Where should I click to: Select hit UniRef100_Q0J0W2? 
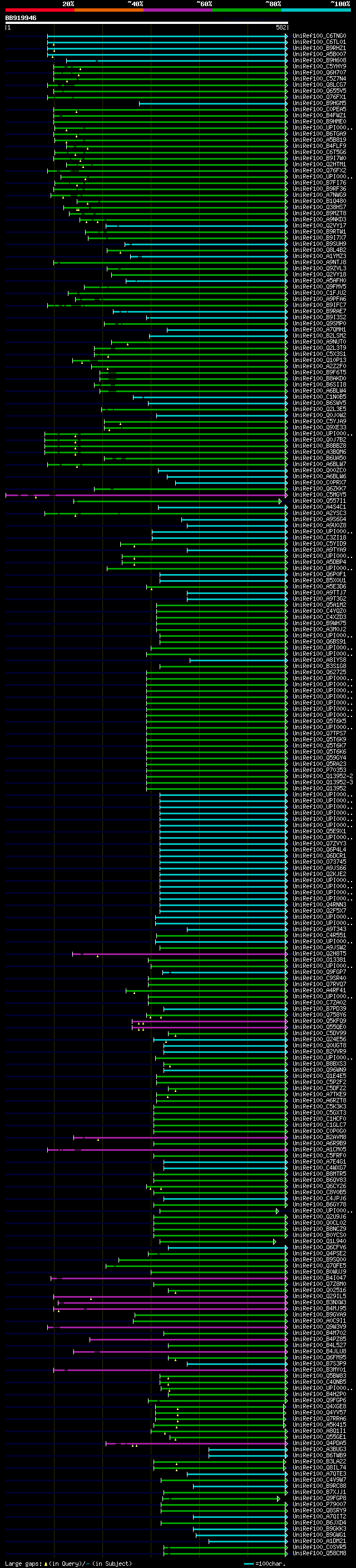319,415
